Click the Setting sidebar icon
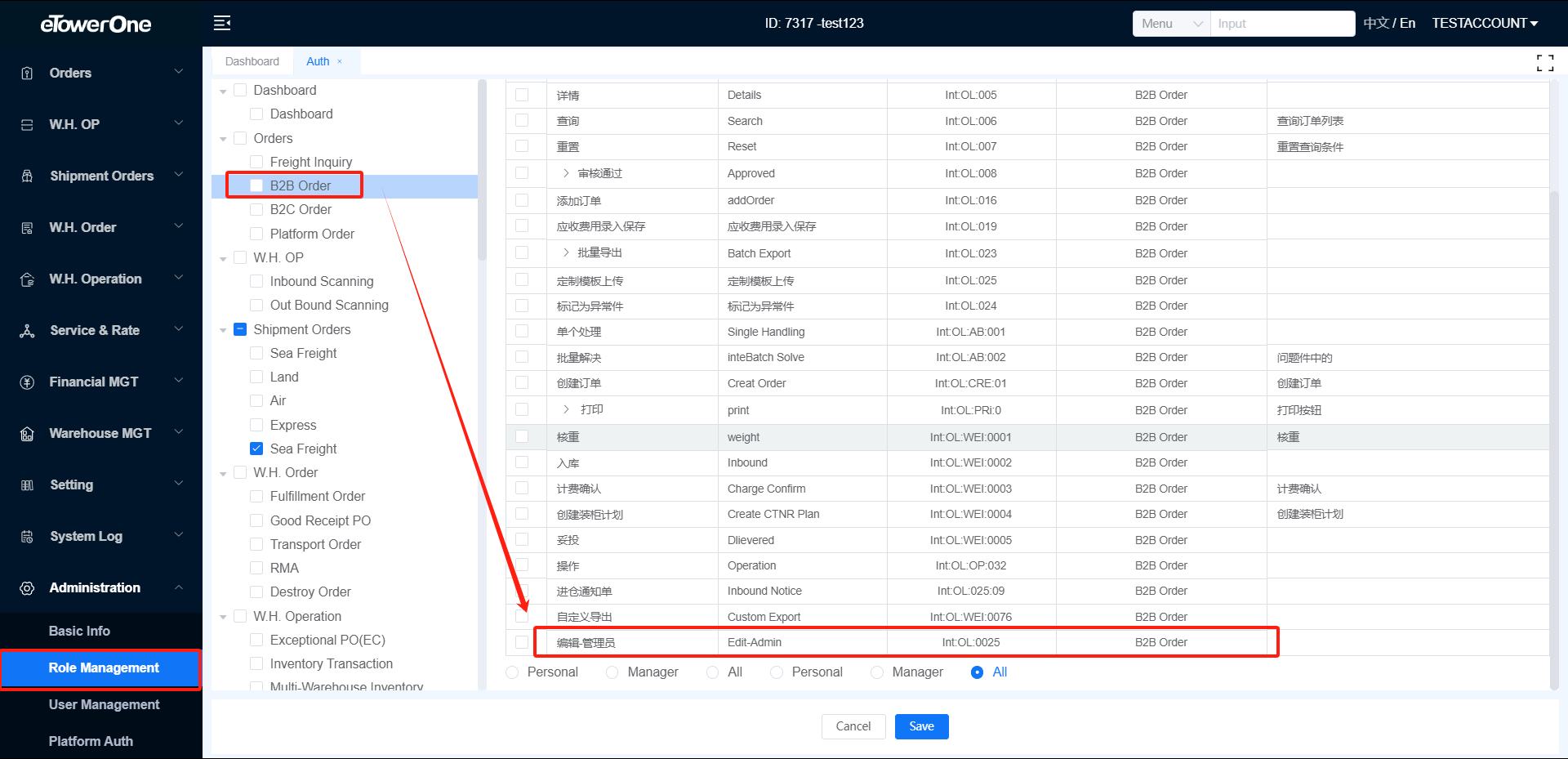 pos(27,485)
